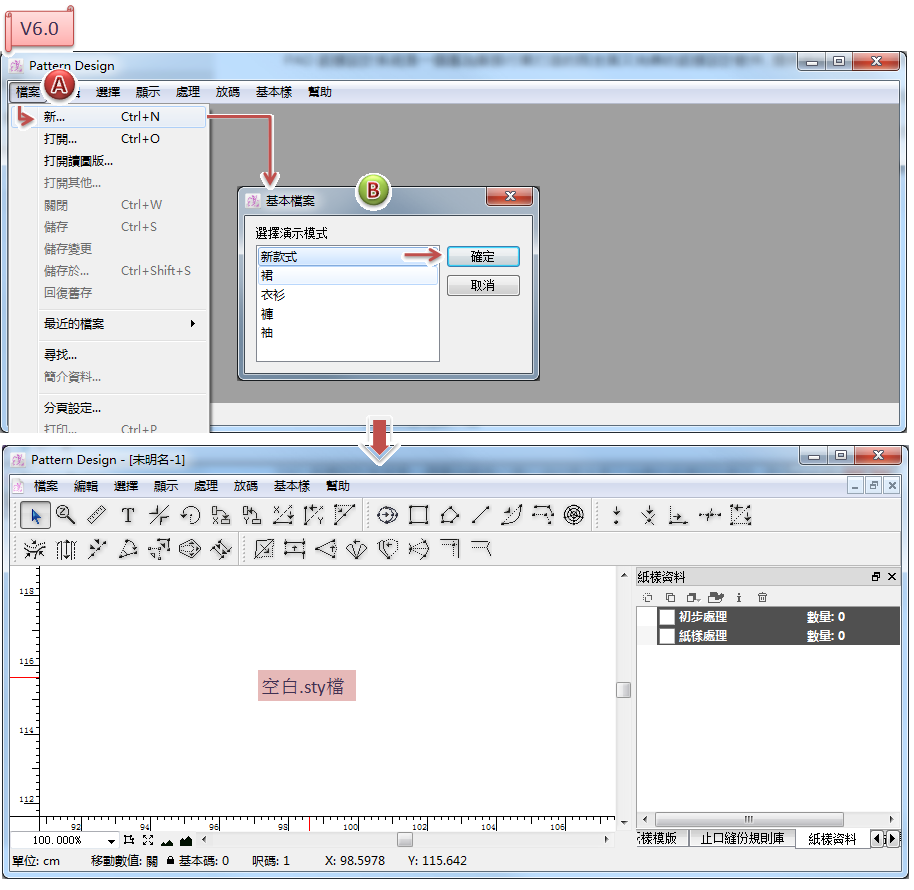The height and width of the screenshot is (890, 914).
Task: Switch to the 止口縫份規則庫 tab
Action: (742, 839)
